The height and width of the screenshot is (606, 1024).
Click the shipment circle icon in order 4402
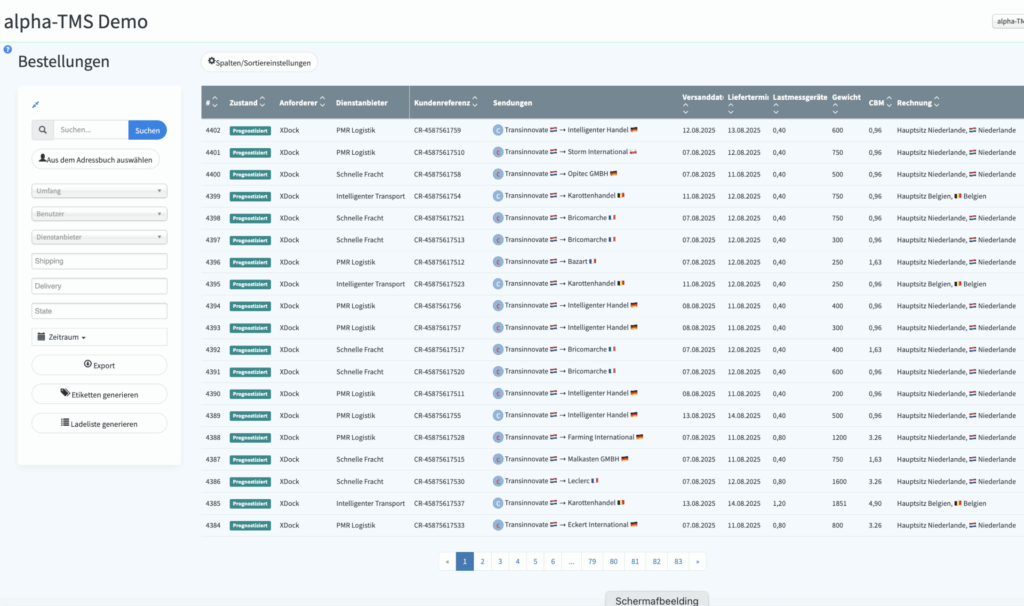pos(498,130)
